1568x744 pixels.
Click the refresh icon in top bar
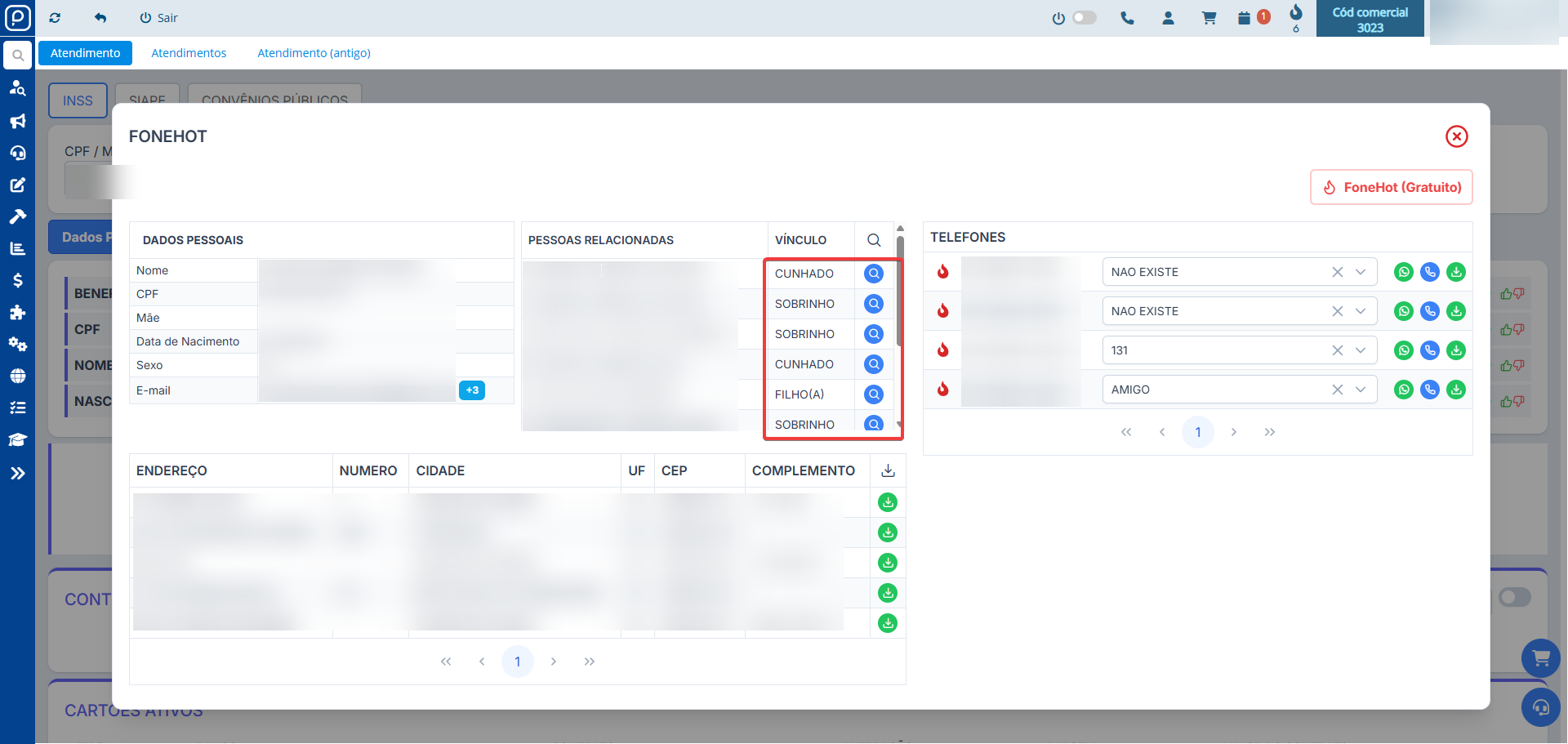[55, 18]
